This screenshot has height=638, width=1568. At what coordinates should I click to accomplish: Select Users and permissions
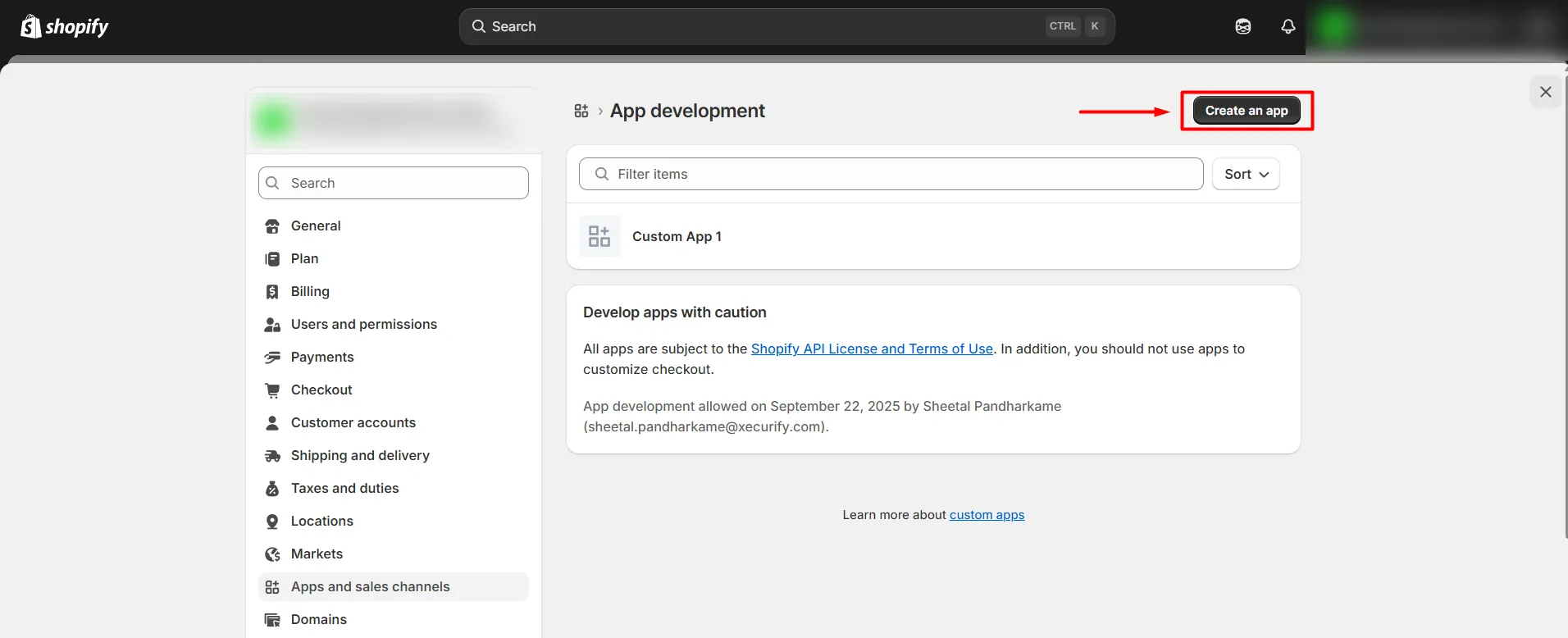pyautogui.click(x=394, y=324)
